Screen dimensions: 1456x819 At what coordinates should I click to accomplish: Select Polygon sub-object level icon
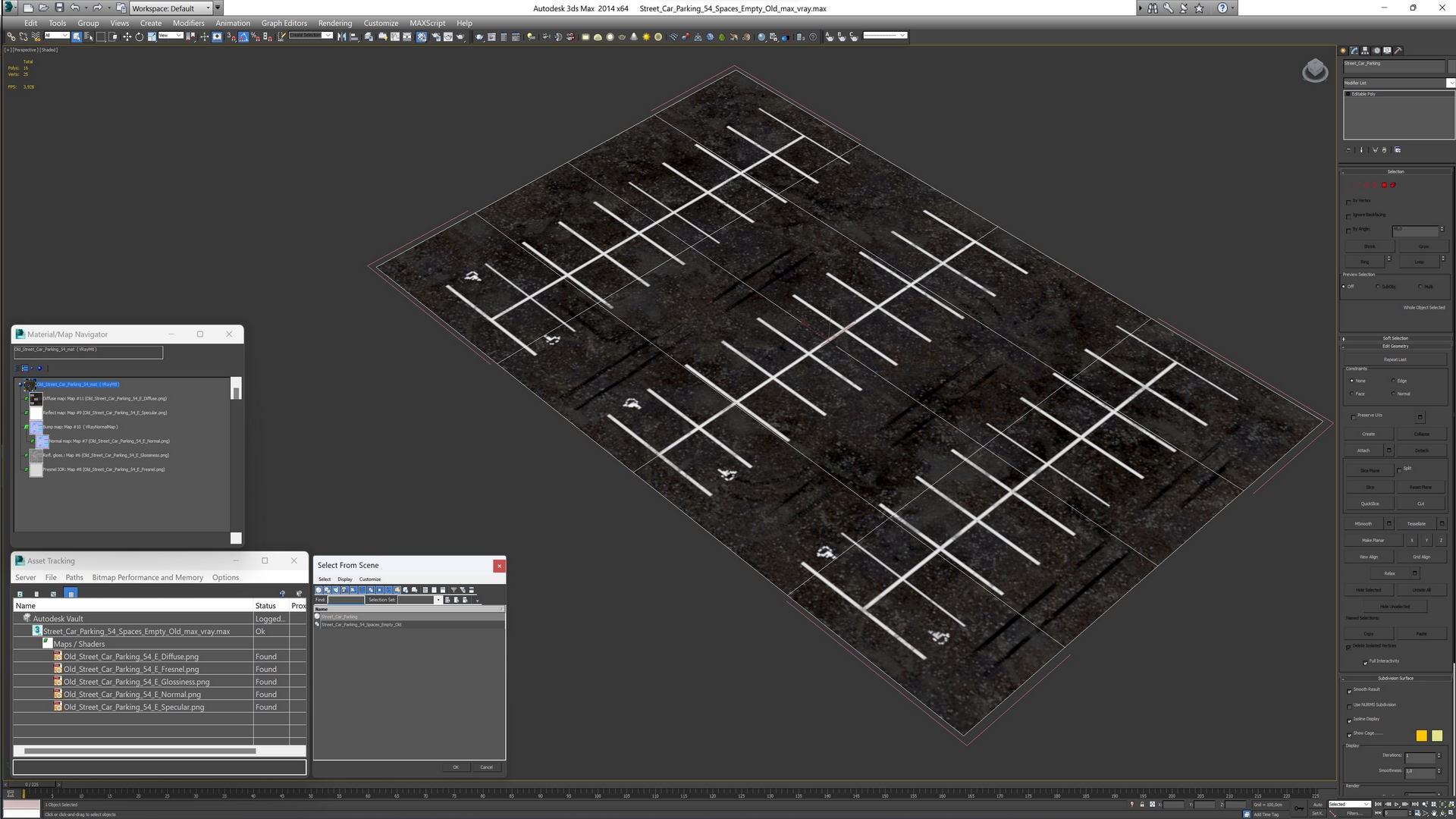click(x=1384, y=185)
